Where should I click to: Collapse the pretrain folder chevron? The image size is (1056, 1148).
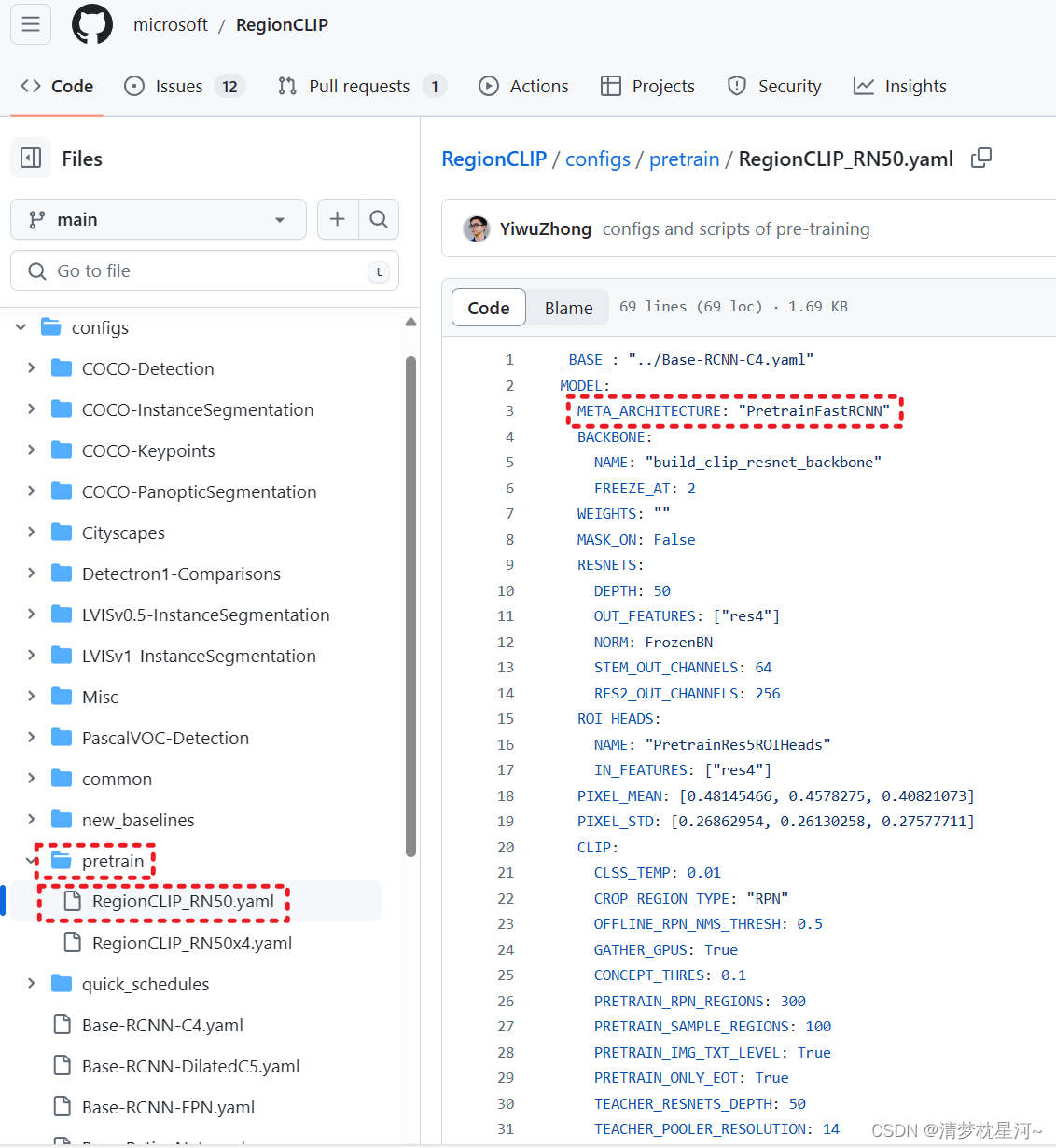coord(31,861)
